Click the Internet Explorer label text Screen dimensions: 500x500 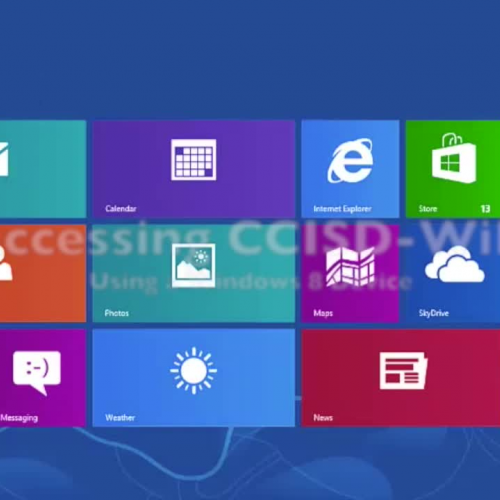coord(342,209)
